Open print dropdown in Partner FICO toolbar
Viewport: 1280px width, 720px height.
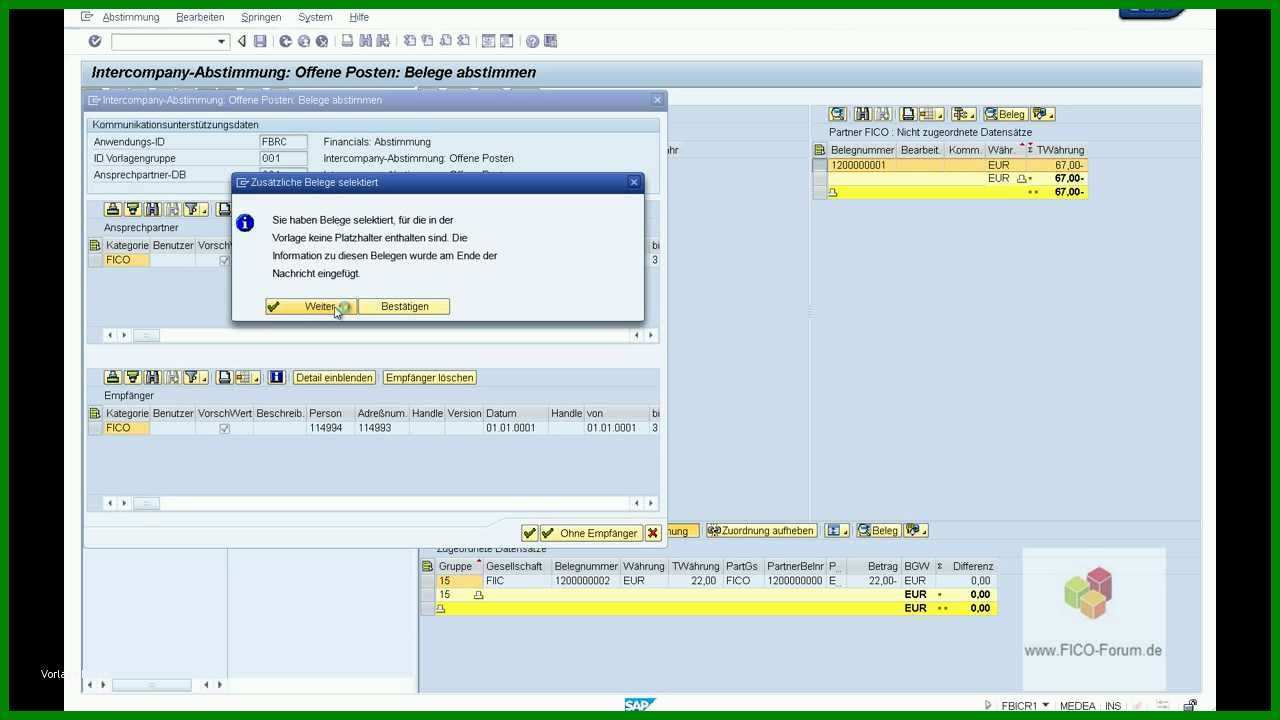pyautogui.click(x=908, y=114)
